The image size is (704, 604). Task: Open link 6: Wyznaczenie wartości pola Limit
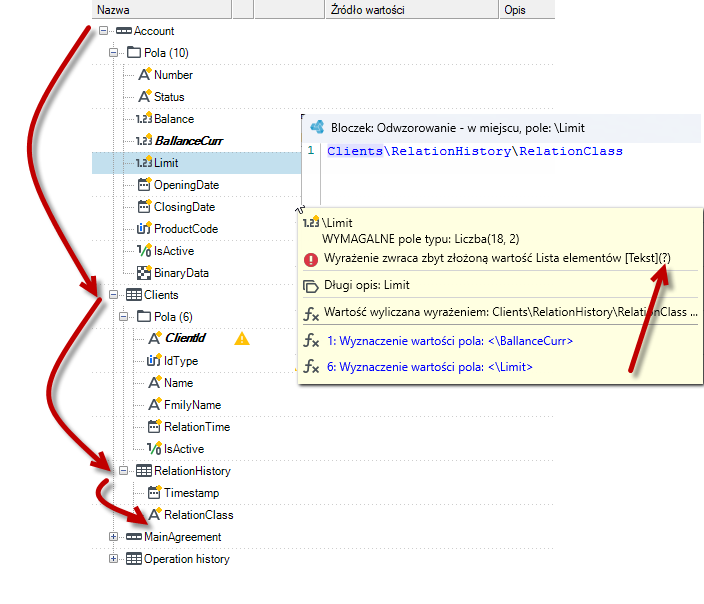point(430,367)
